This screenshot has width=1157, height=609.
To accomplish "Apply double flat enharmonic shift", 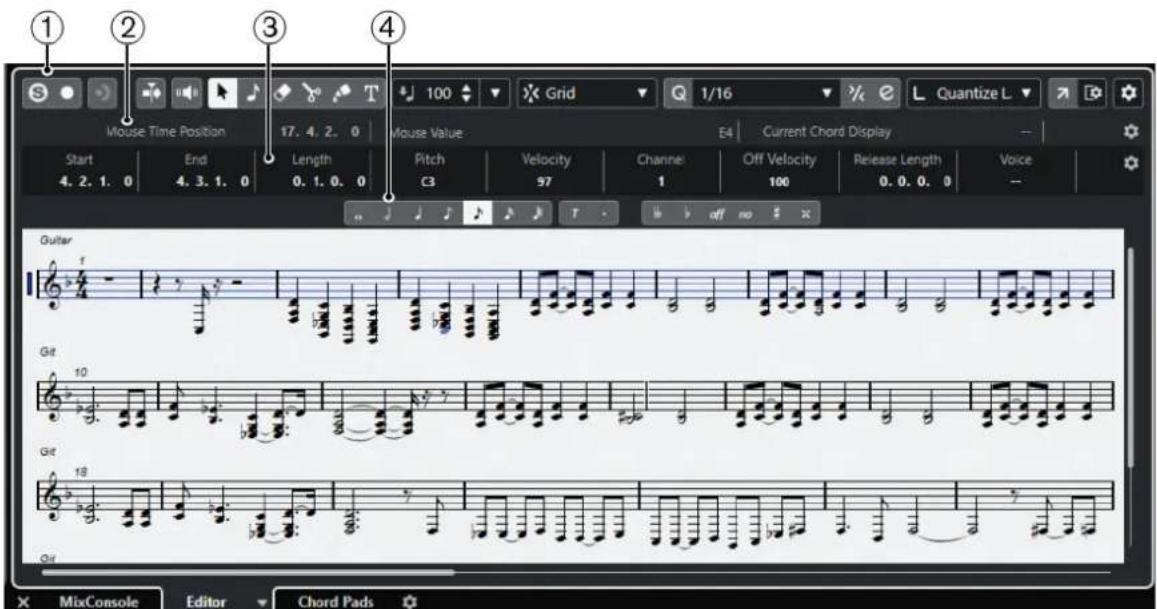I will coord(657,214).
